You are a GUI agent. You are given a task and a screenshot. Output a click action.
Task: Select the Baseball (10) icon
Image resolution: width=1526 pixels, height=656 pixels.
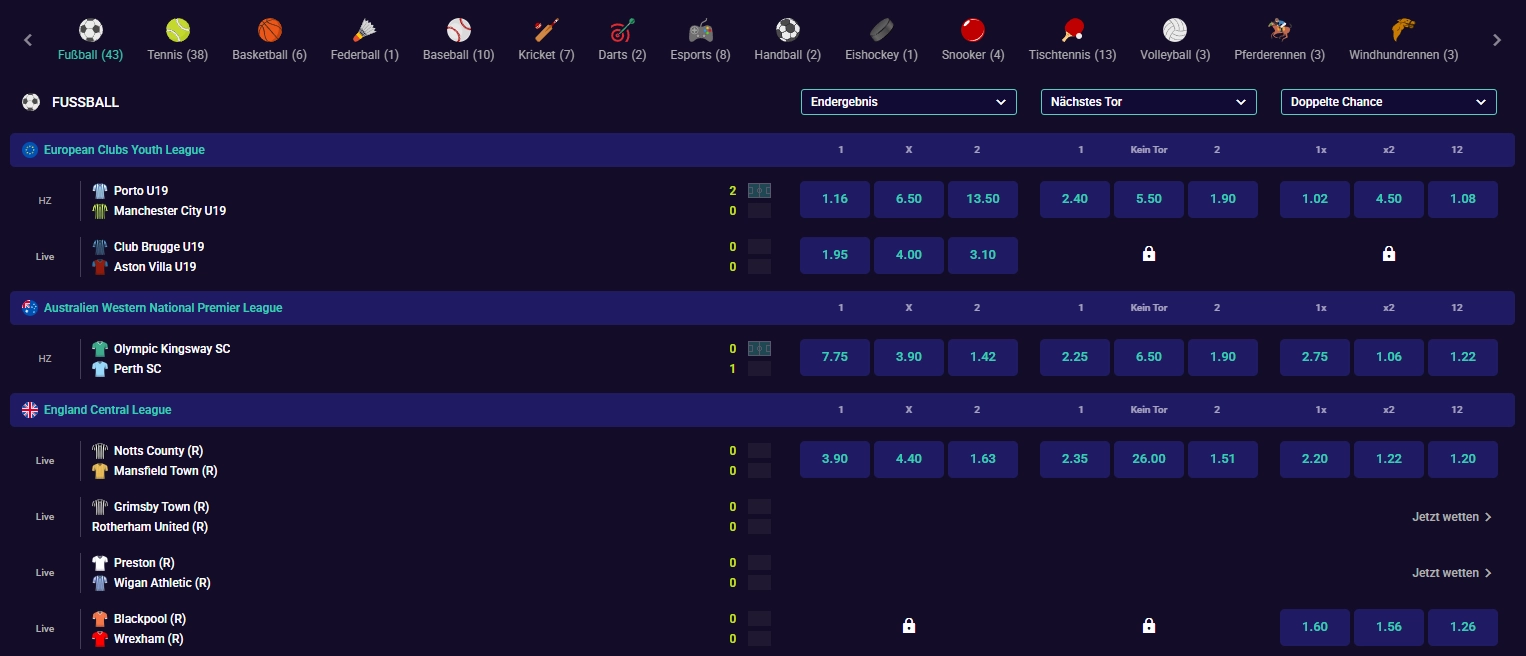458,29
